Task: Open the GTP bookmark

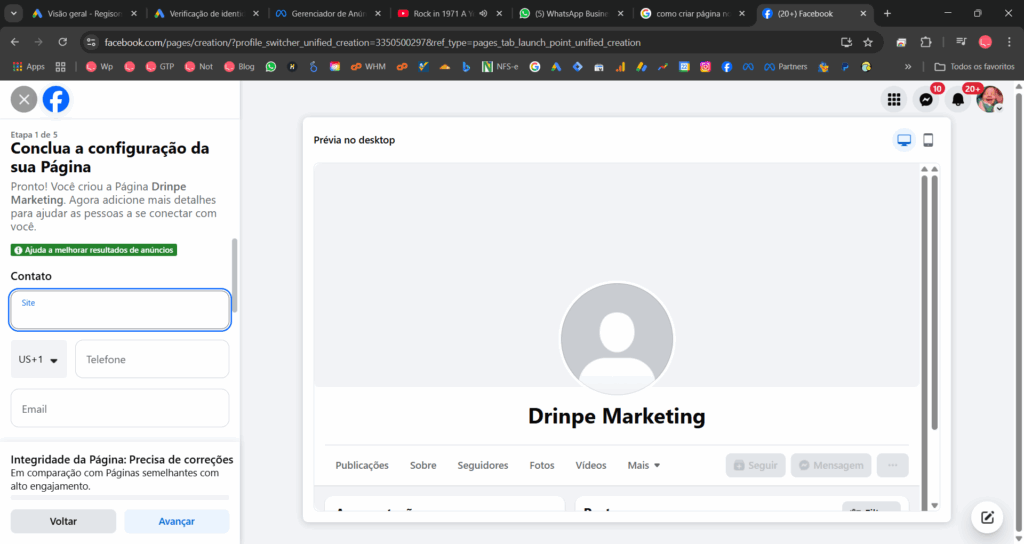Action: pyautogui.click(x=160, y=67)
